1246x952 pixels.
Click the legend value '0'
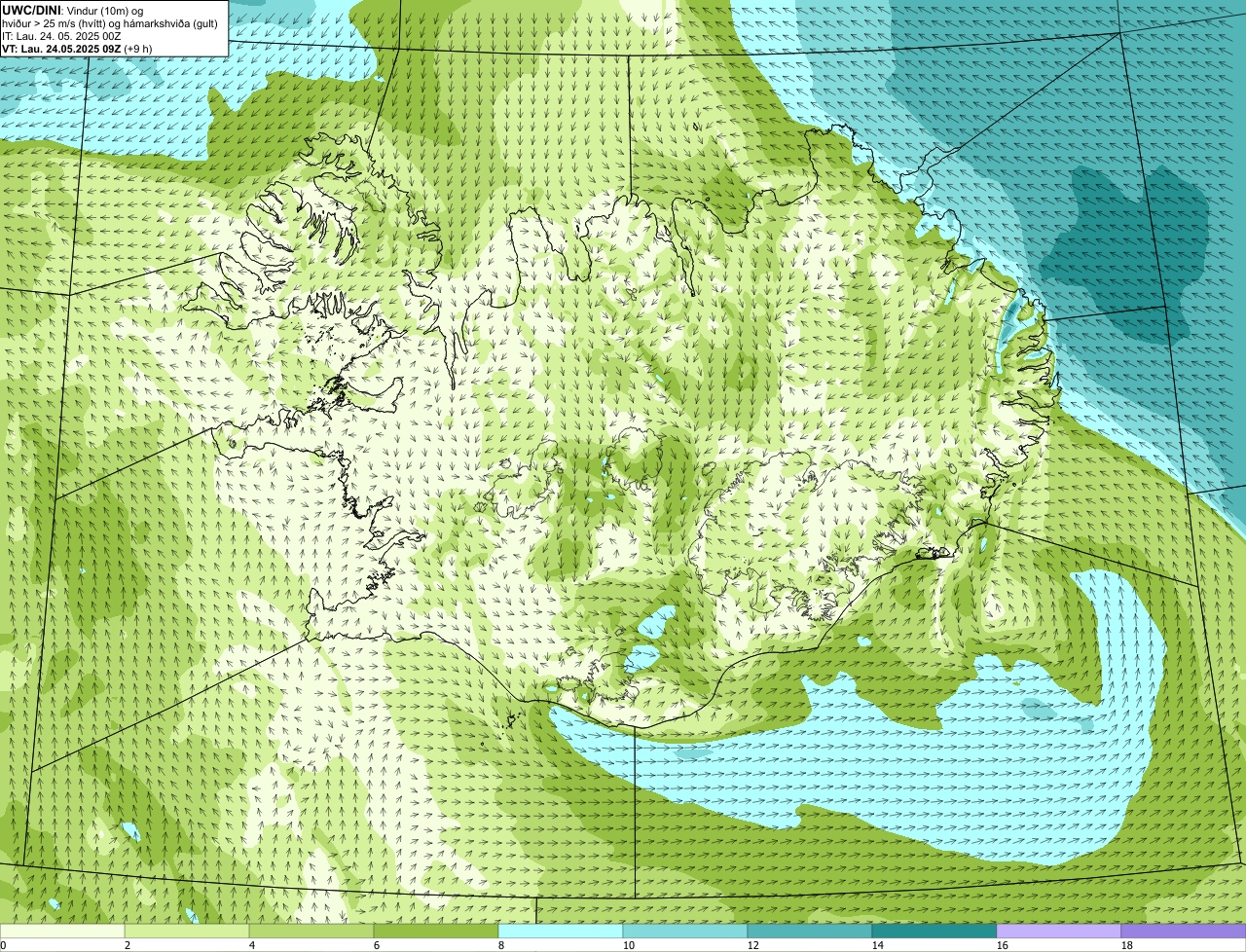pyautogui.click(x=3, y=945)
